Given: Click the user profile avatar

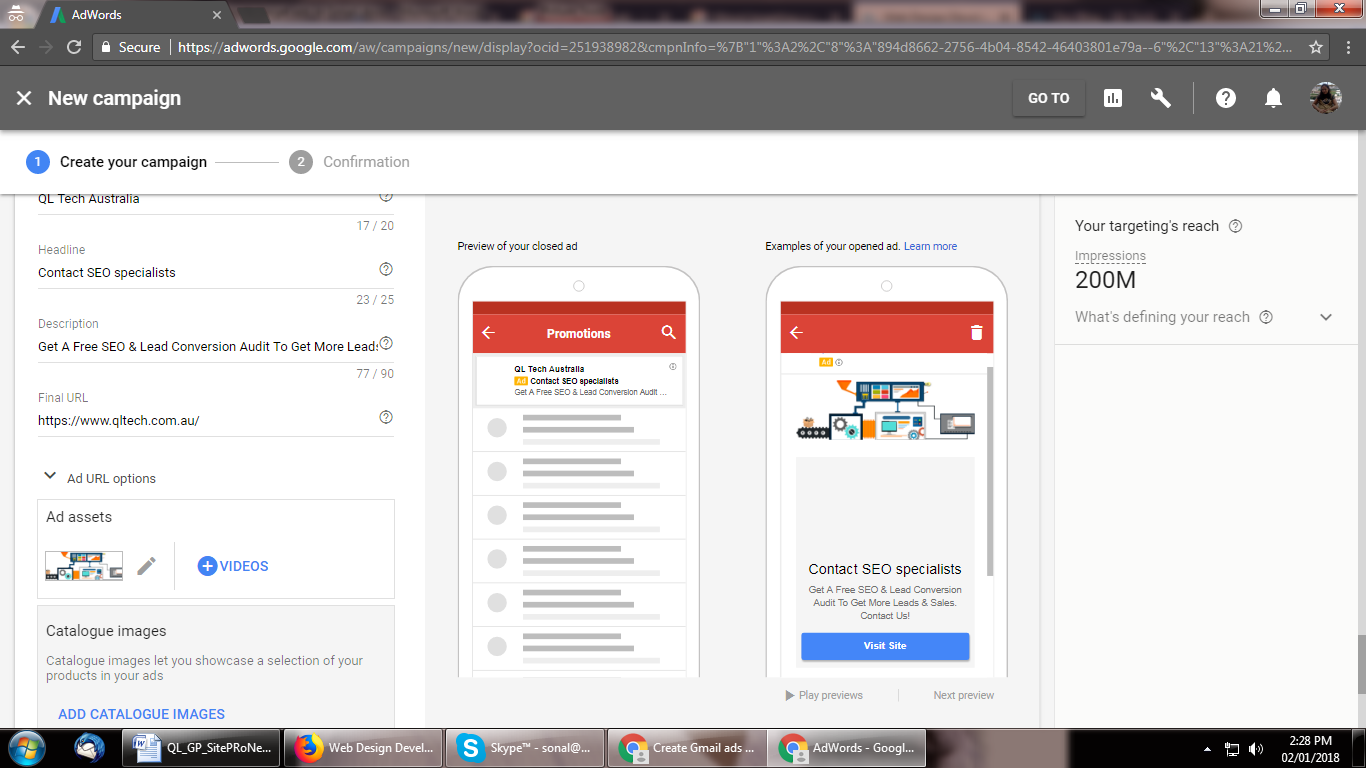Looking at the screenshot, I should (1325, 98).
